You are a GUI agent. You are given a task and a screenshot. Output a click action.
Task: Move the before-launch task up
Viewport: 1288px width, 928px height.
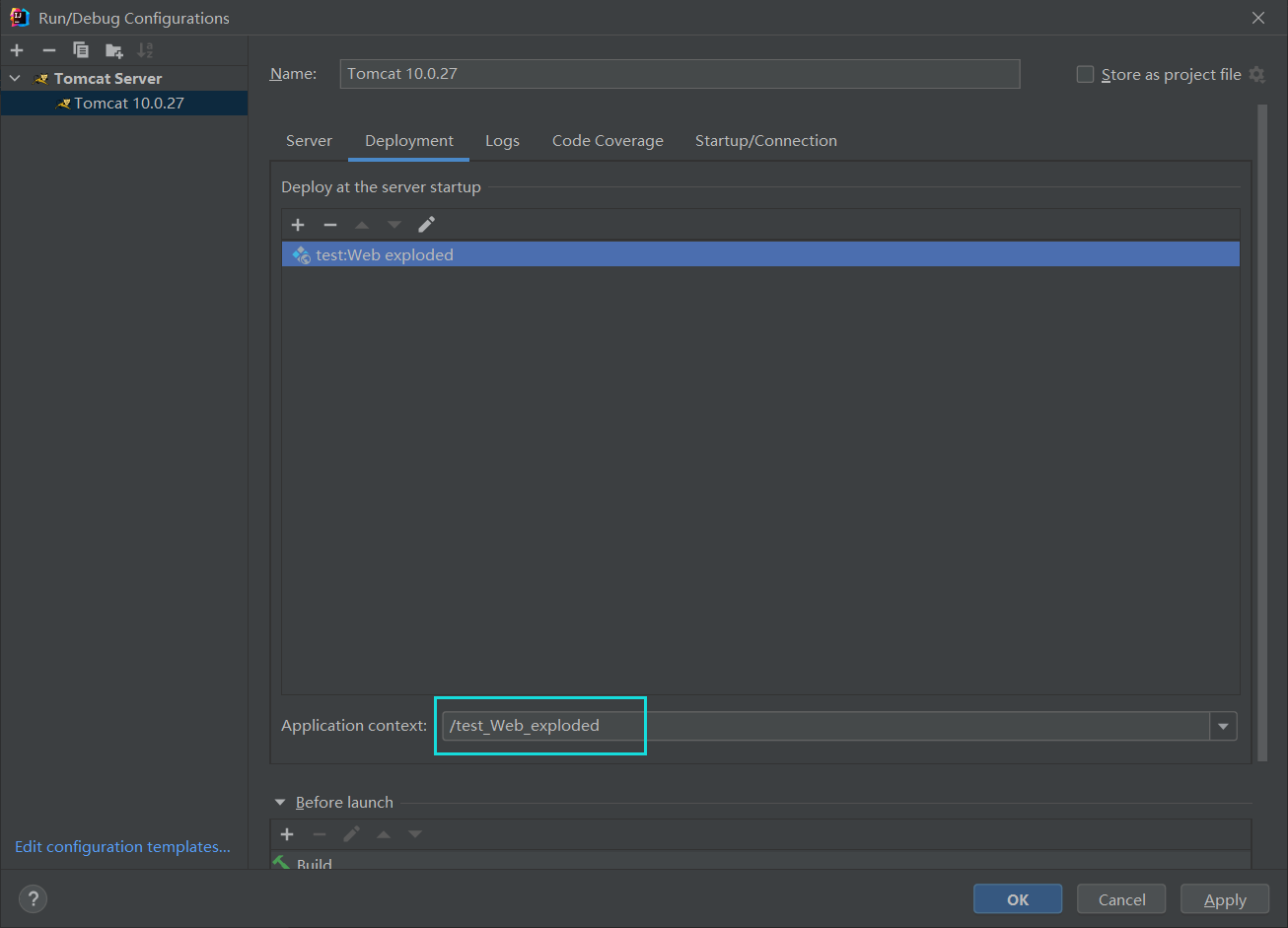coord(384,834)
